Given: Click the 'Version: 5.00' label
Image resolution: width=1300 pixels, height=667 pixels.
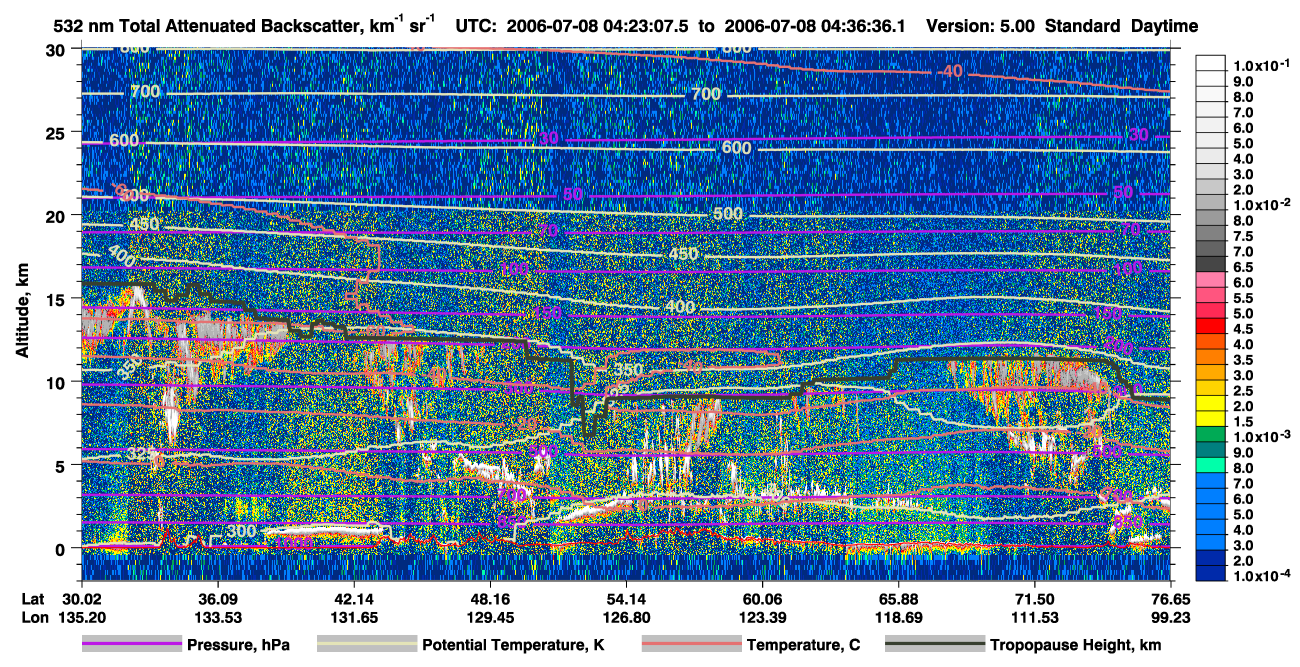Looking at the screenshot, I should [x=983, y=26].
